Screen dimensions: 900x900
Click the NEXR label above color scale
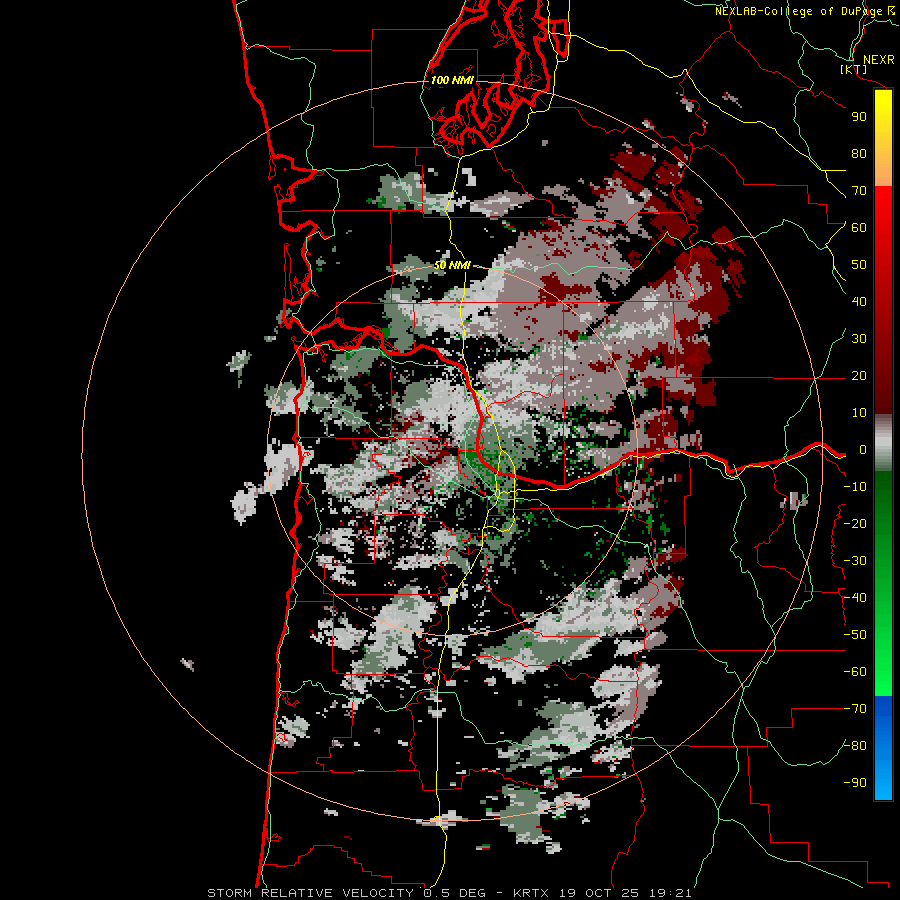click(878, 60)
